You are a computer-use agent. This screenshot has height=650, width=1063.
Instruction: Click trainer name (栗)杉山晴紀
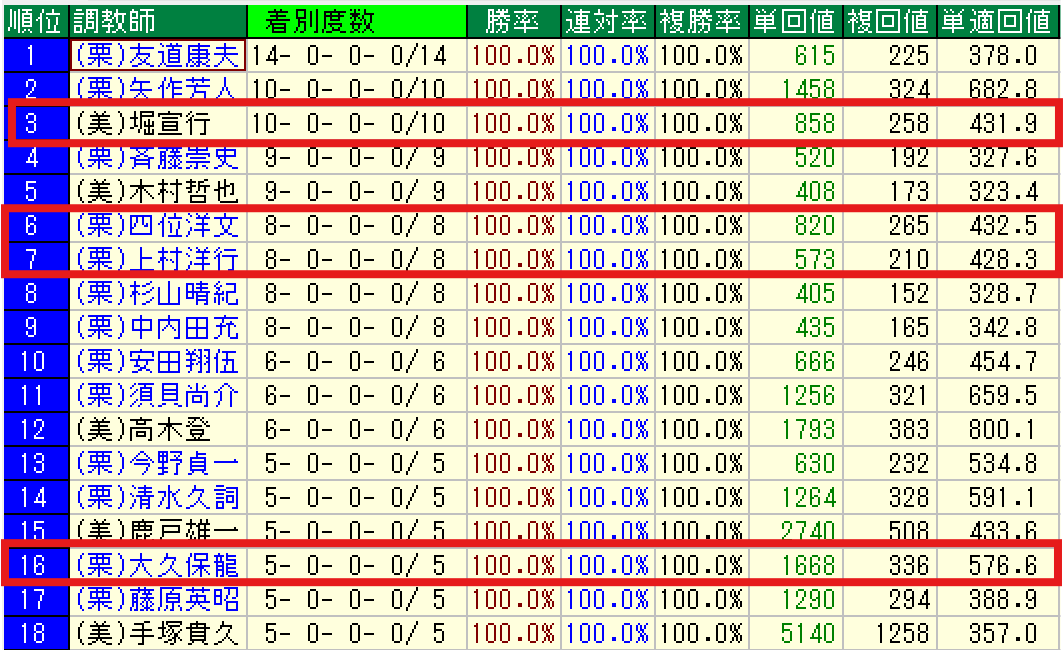click(x=157, y=294)
